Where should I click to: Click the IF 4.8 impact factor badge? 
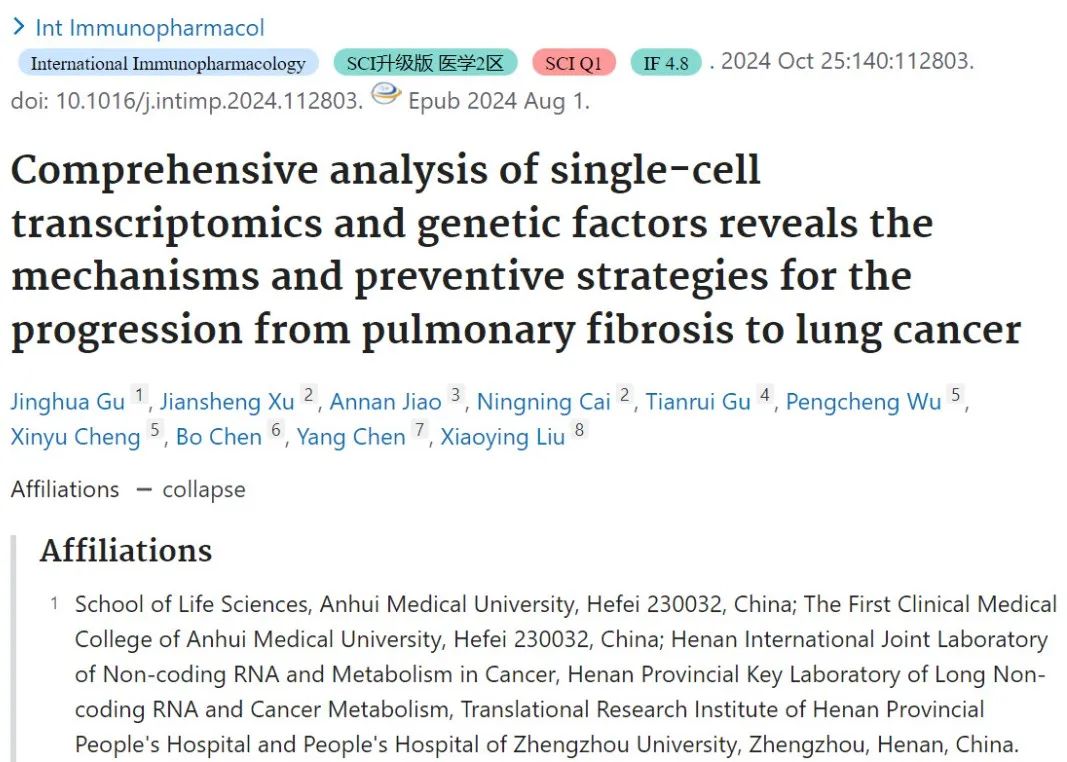666,63
